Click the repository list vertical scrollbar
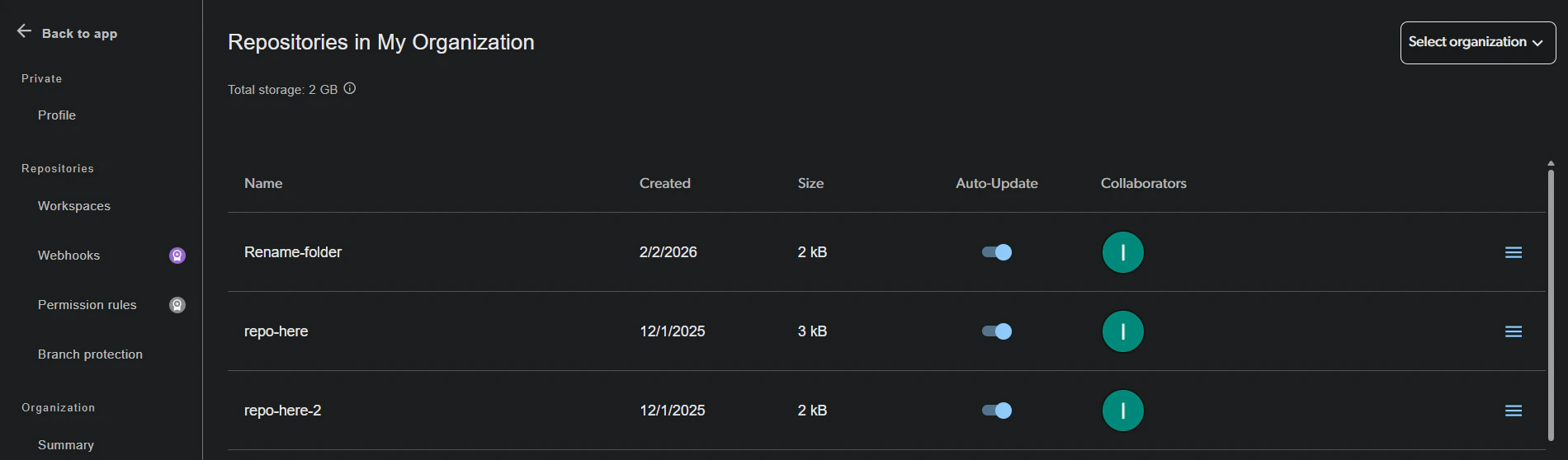Viewport: 1568px width, 460px height. (x=1551, y=305)
